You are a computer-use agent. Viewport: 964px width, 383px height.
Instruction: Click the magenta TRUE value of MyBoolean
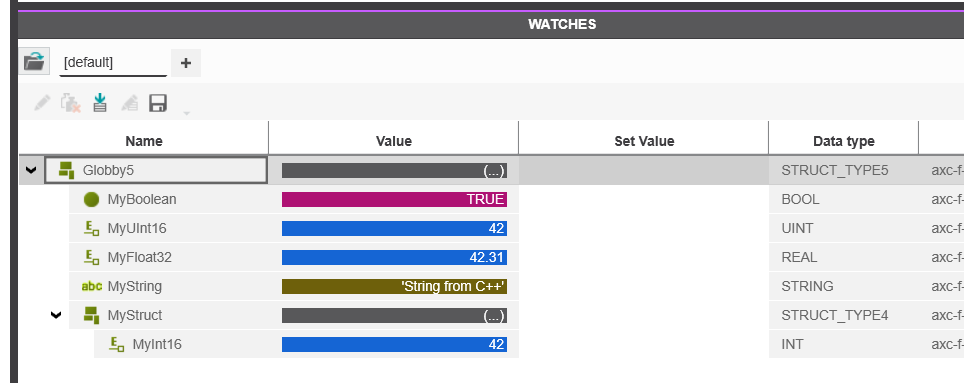394,199
